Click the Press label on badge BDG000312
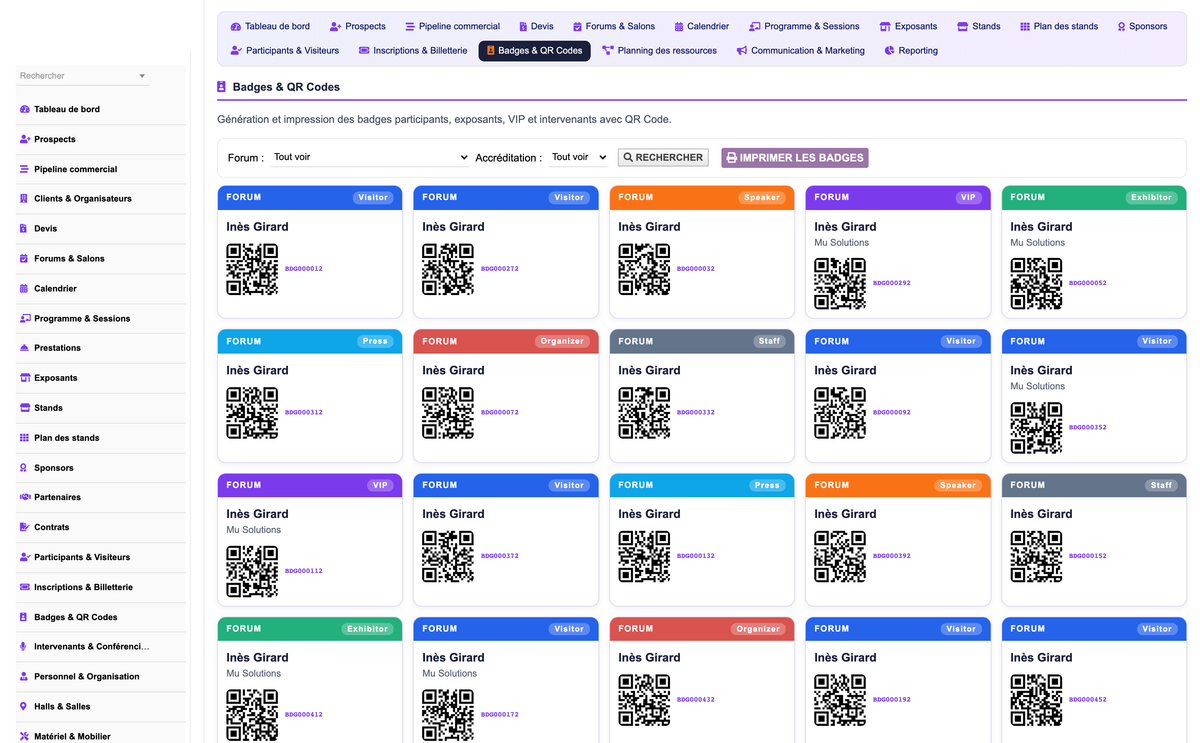Viewport: 1200px width, 743px height. click(x=375, y=341)
